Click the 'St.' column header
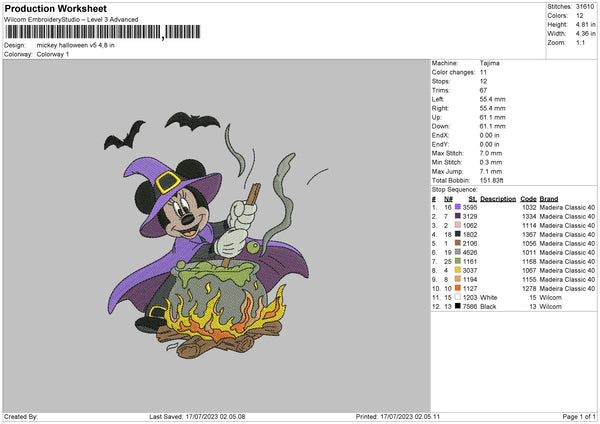 pyautogui.click(x=473, y=199)
